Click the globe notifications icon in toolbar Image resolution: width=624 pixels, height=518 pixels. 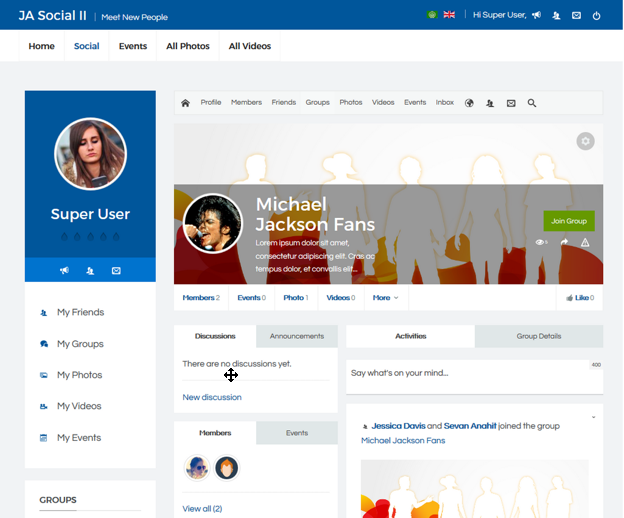point(469,103)
